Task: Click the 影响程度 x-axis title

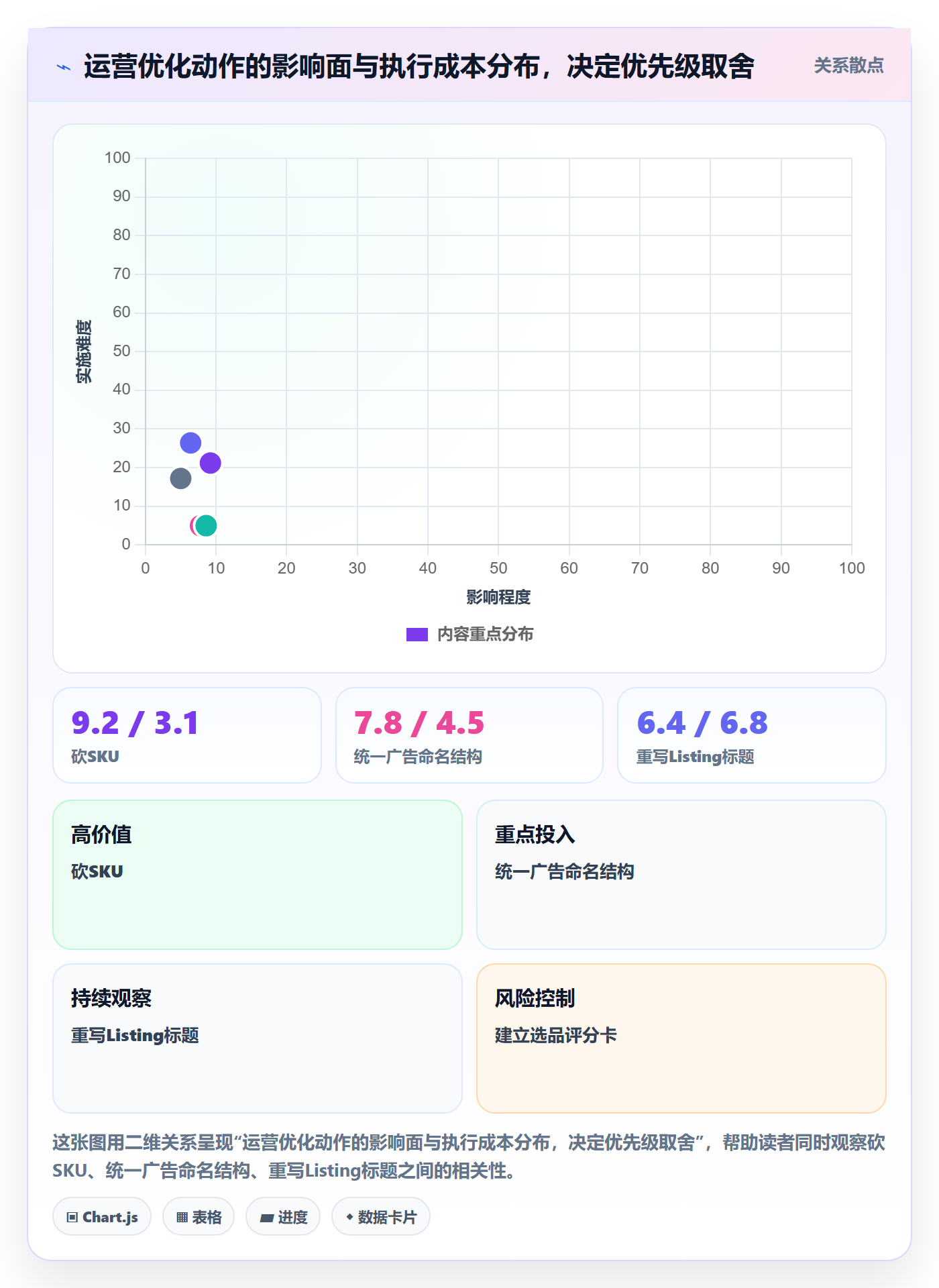Action: pos(498,597)
